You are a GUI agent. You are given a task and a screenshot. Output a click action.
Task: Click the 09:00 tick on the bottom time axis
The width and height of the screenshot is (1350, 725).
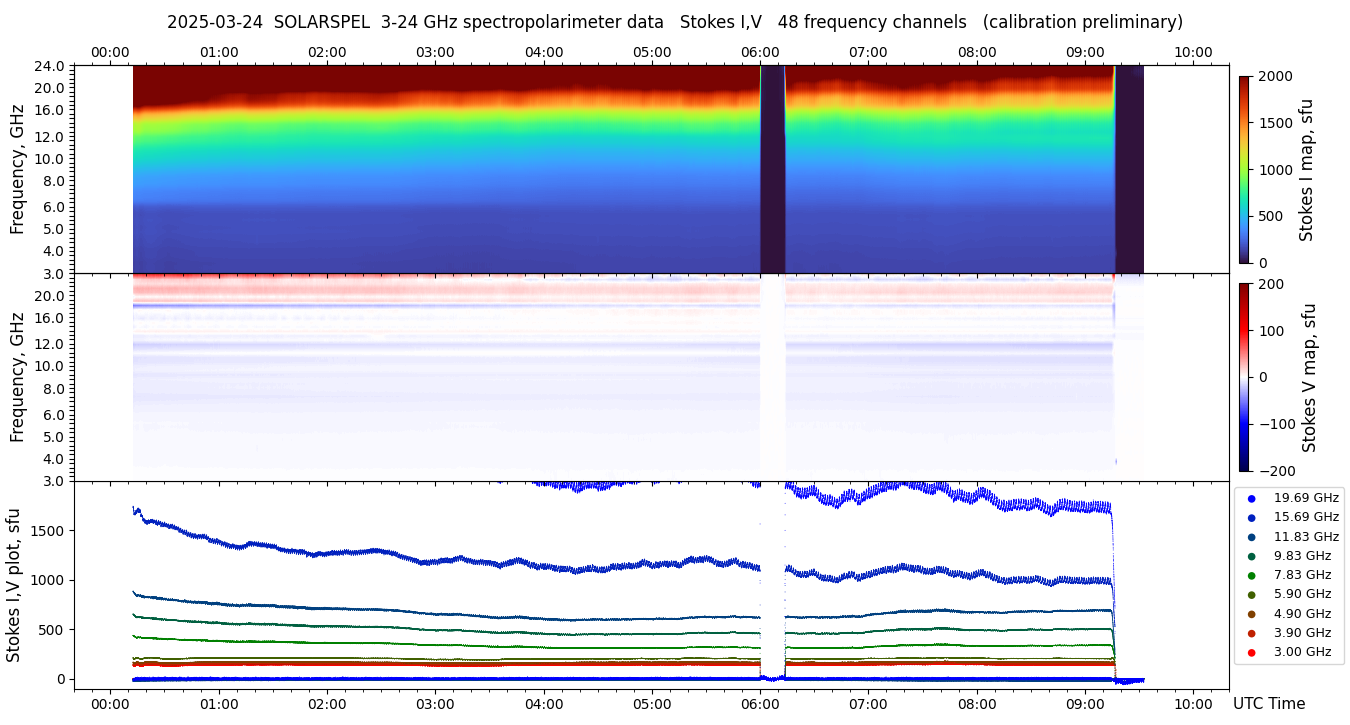(1085, 704)
